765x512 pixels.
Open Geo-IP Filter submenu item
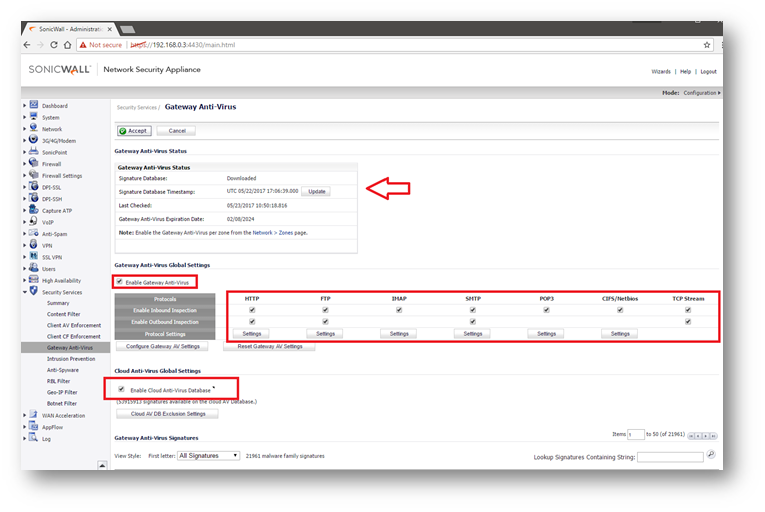point(62,392)
